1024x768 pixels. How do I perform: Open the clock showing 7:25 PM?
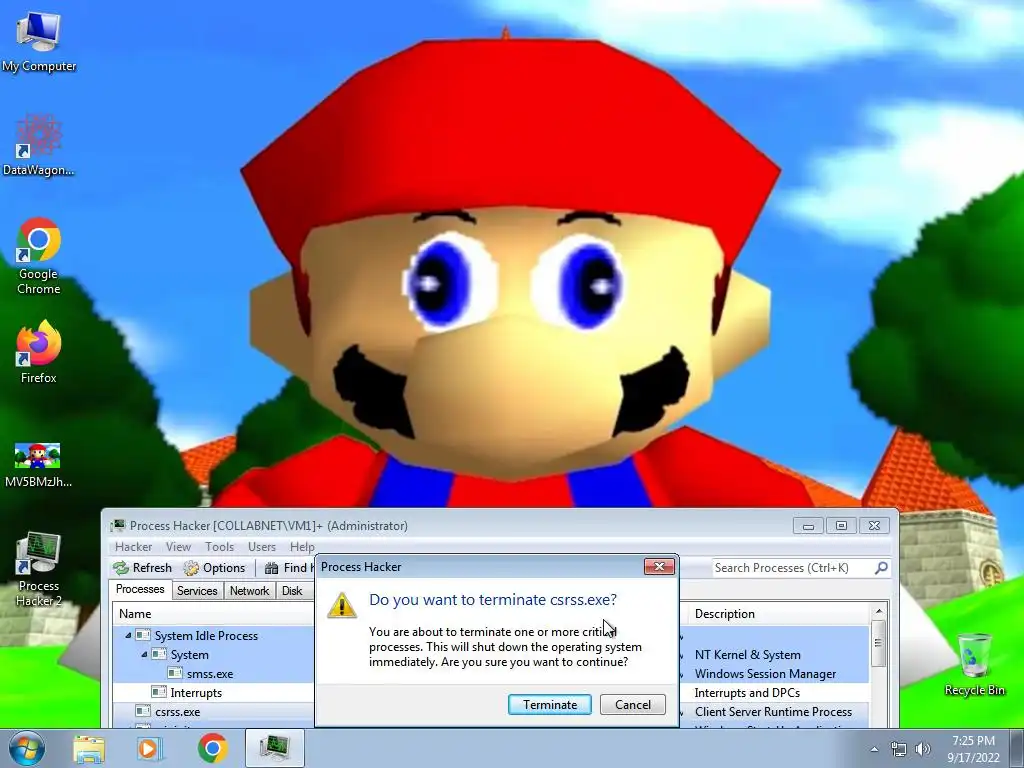click(973, 749)
